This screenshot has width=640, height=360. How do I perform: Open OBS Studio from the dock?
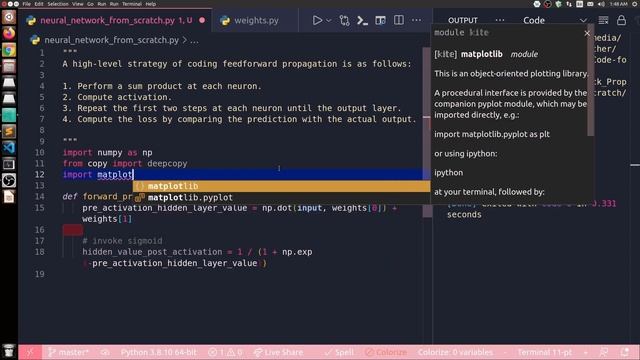click(x=9, y=180)
